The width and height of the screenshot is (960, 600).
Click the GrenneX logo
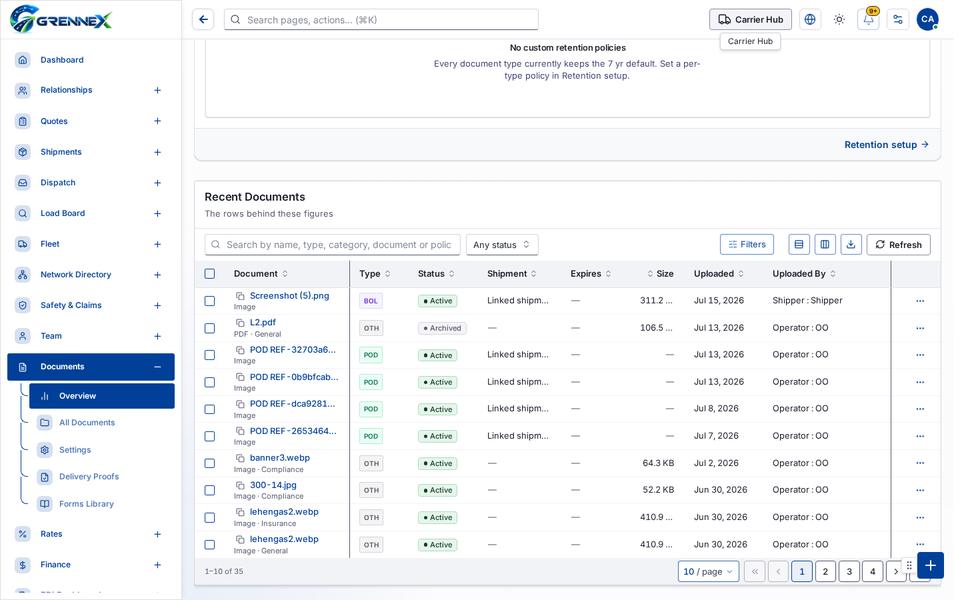pos(61,19)
